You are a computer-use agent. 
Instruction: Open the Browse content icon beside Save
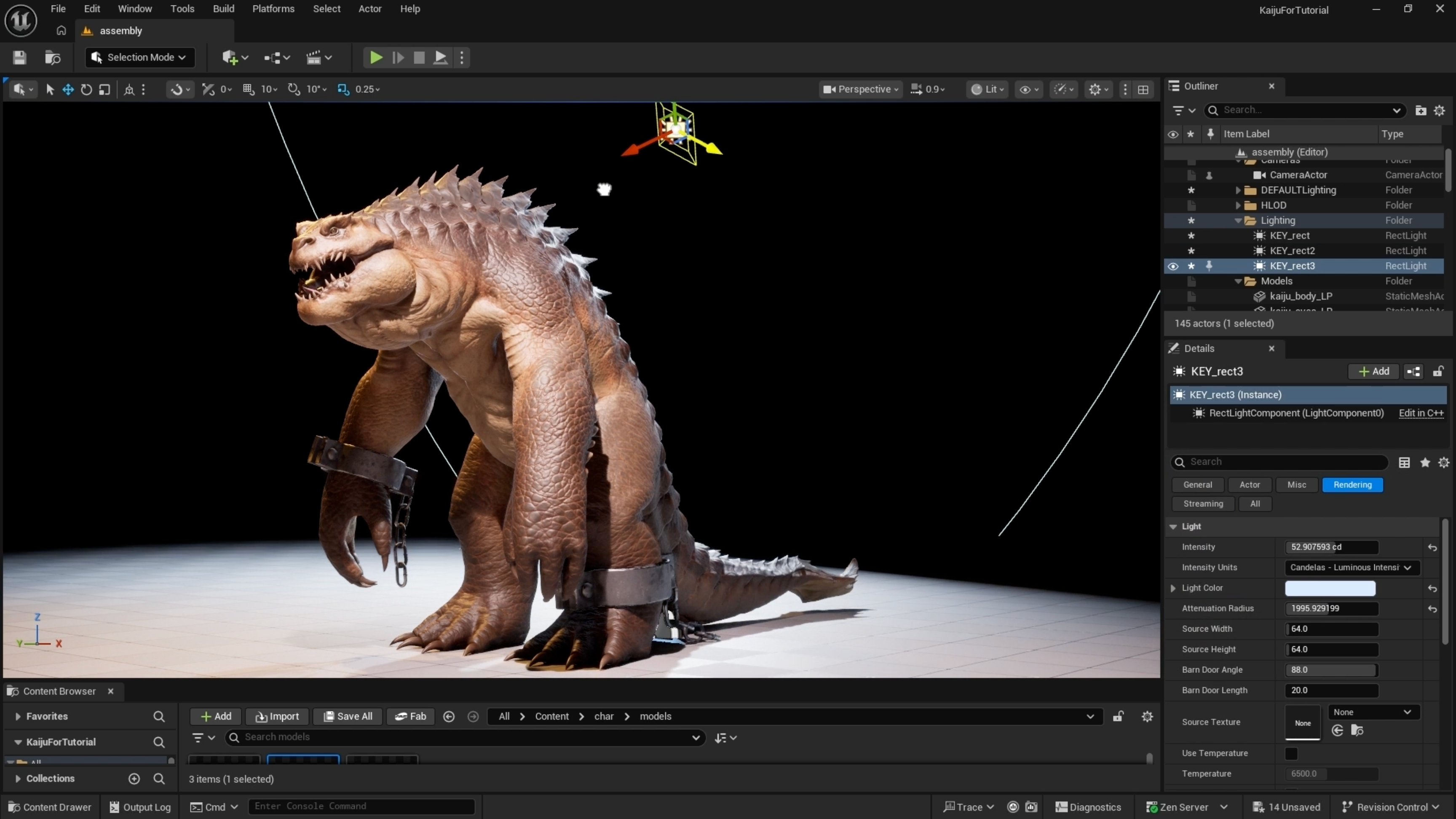(53, 57)
